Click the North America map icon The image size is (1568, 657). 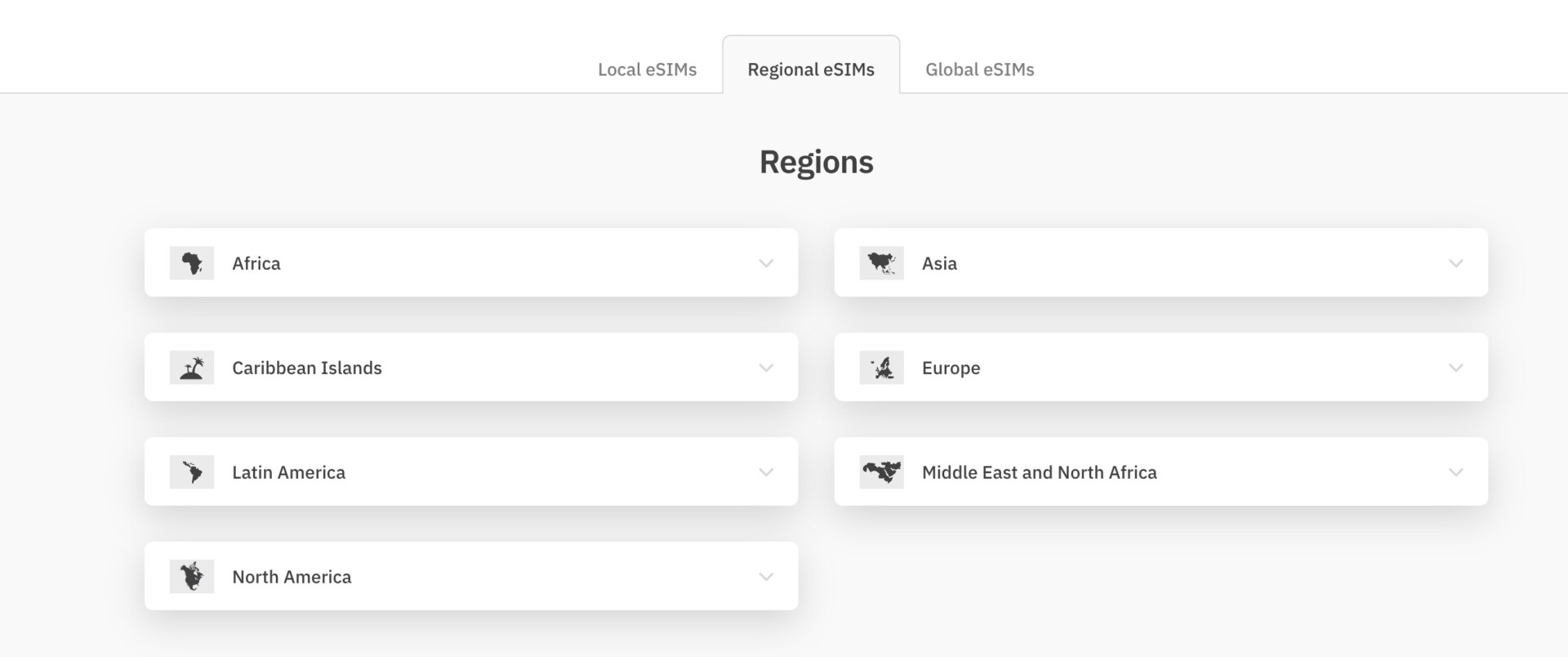[192, 577]
